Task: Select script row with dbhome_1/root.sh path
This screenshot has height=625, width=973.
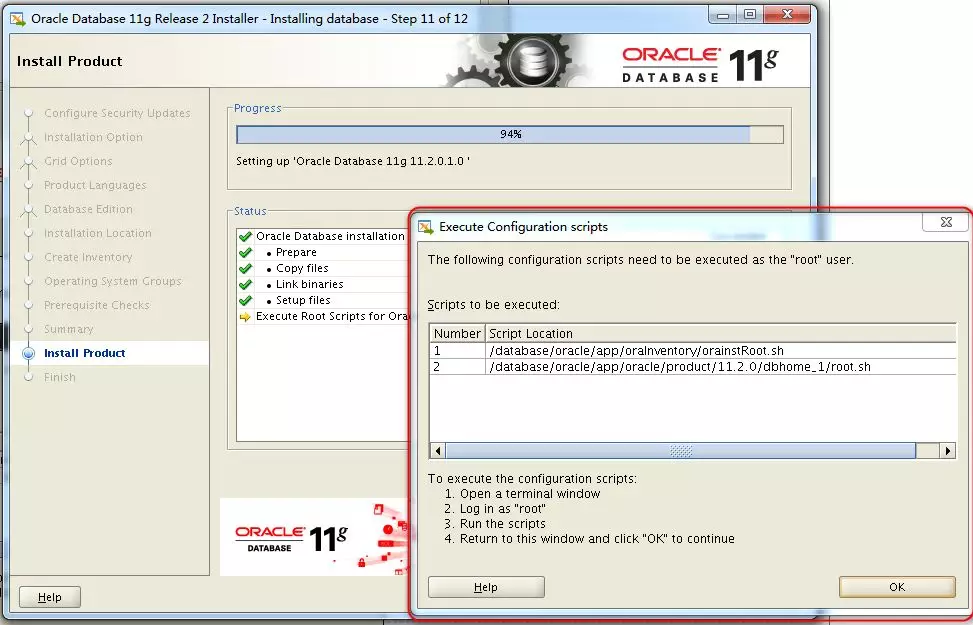Action: [x=693, y=367]
